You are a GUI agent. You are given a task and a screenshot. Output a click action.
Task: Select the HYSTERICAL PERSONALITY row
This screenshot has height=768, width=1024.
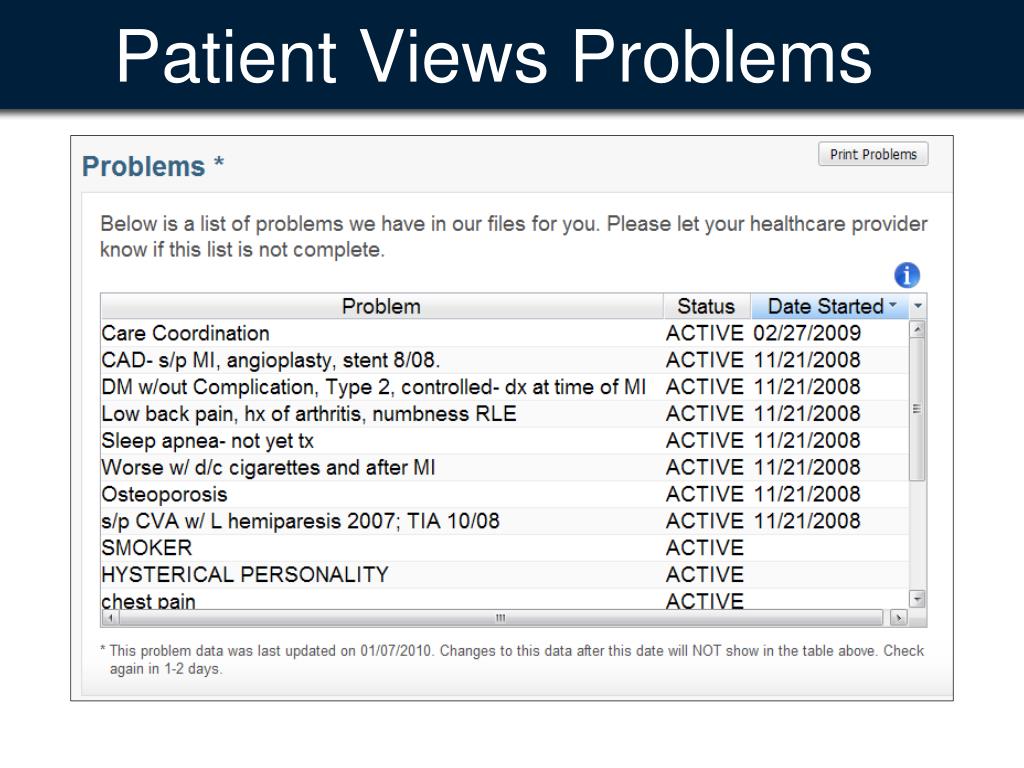coord(504,575)
